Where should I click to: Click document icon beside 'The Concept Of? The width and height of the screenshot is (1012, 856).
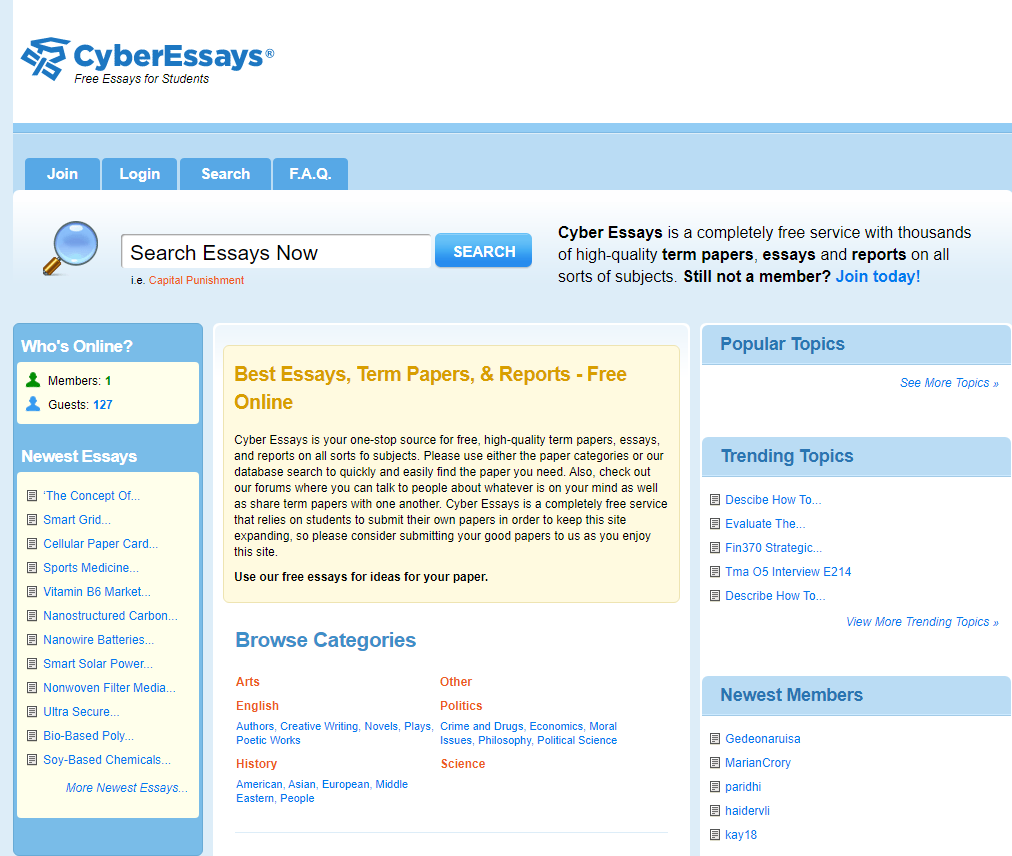(32, 496)
